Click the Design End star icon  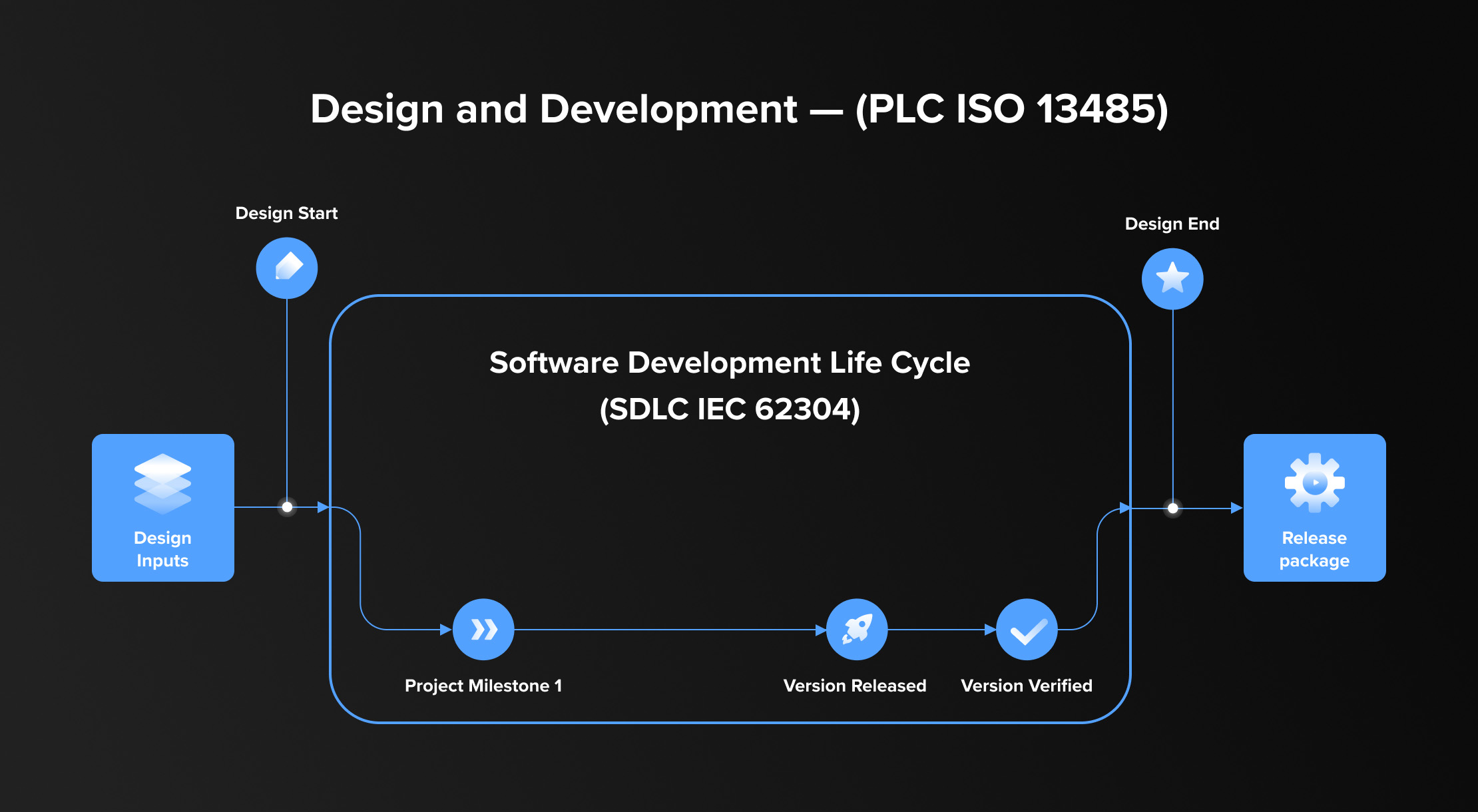tap(1172, 279)
